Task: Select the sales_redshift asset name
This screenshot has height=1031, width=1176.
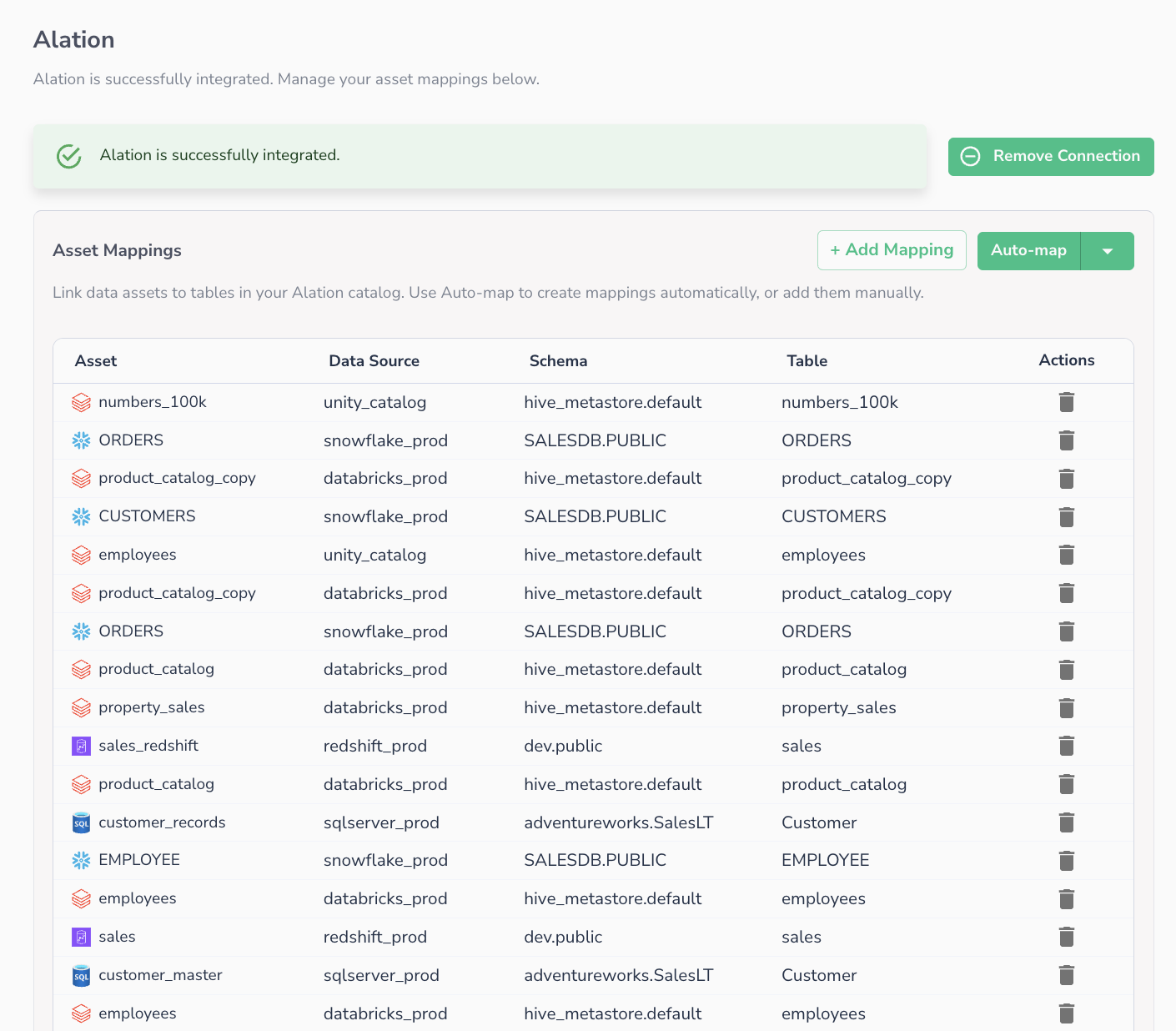Action: [x=148, y=746]
